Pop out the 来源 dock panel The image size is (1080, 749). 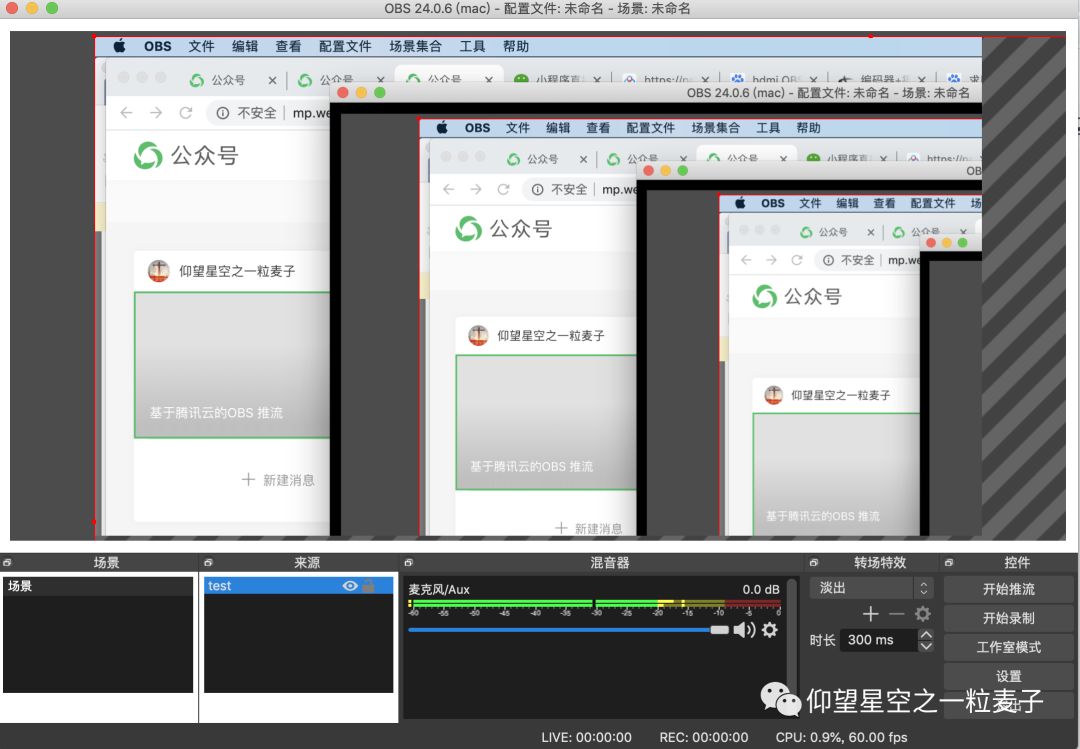(x=208, y=562)
